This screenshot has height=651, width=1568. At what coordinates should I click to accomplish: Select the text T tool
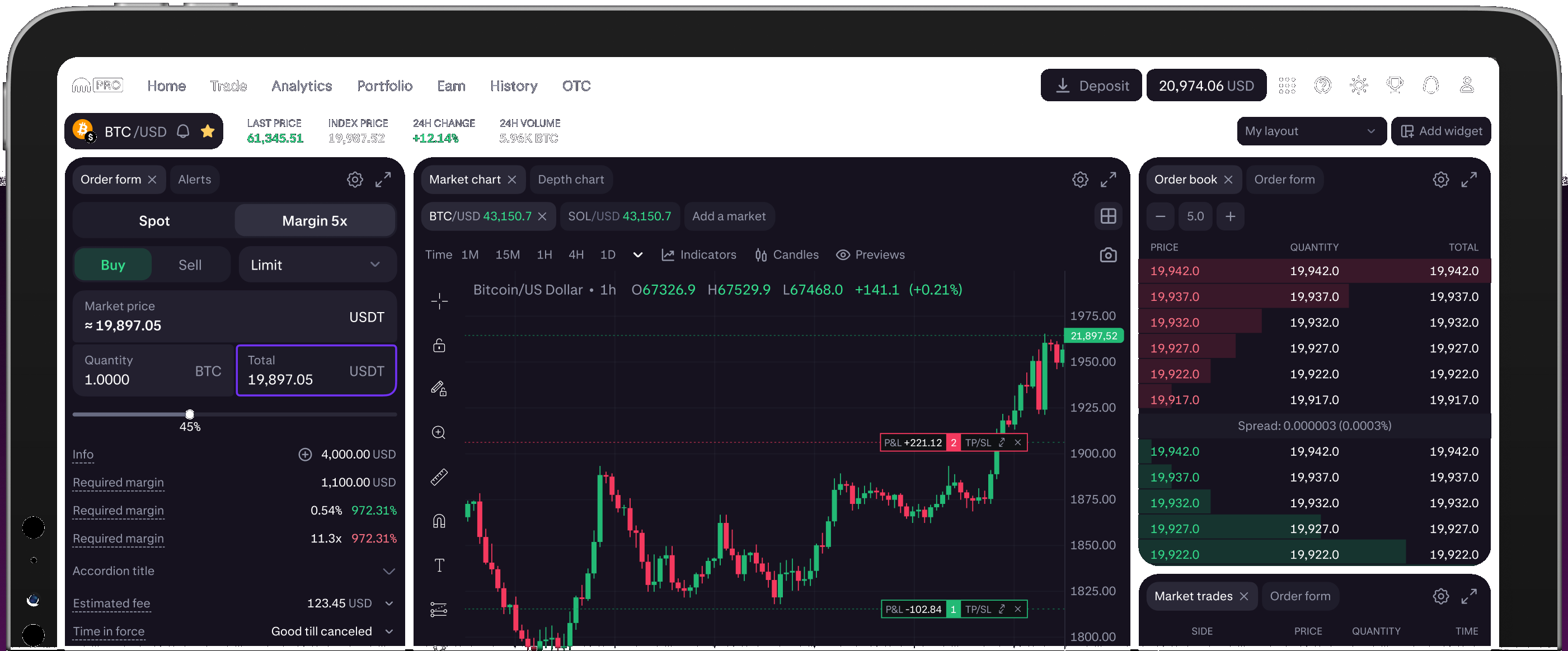tap(439, 565)
